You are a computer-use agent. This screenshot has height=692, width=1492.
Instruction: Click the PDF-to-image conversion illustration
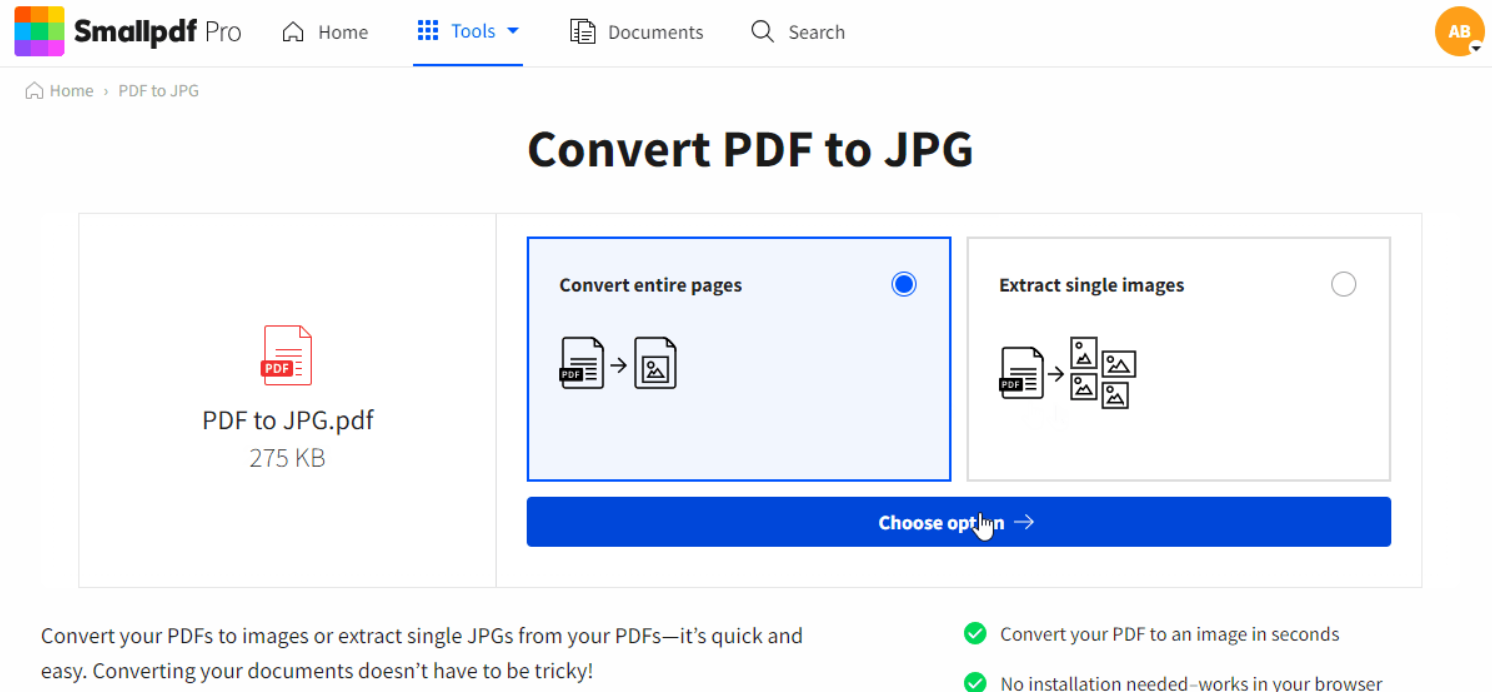[618, 363]
